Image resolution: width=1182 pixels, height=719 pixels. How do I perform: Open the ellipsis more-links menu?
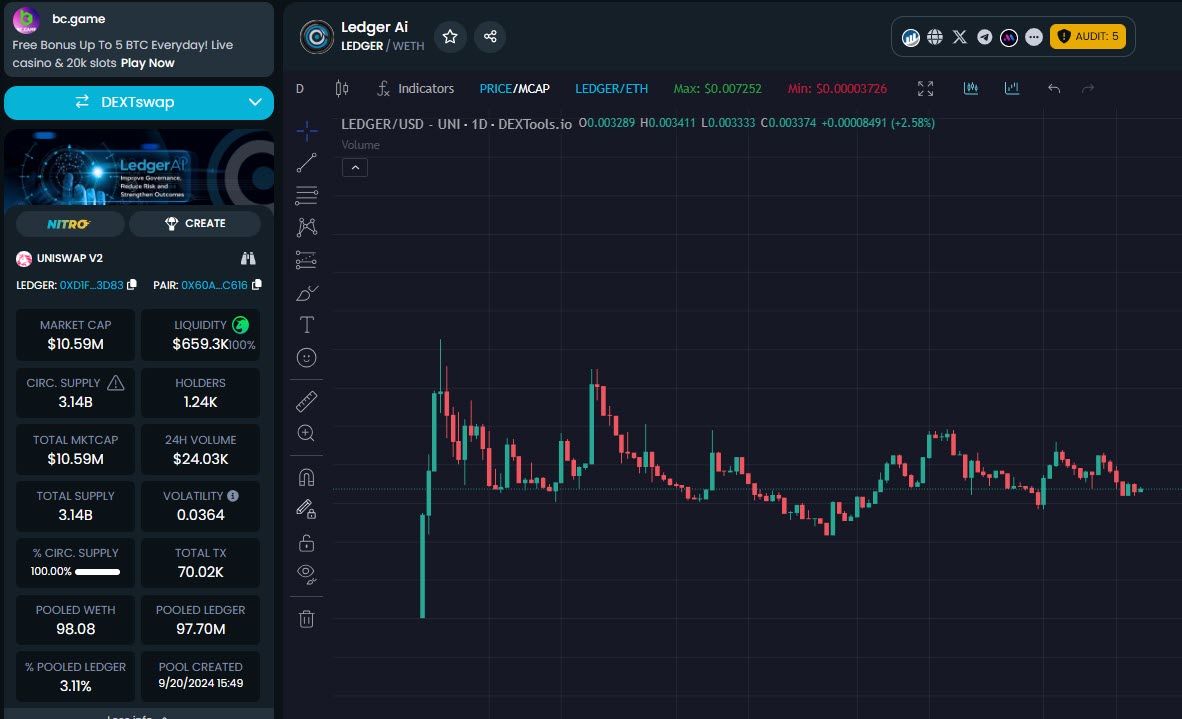click(1033, 36)
